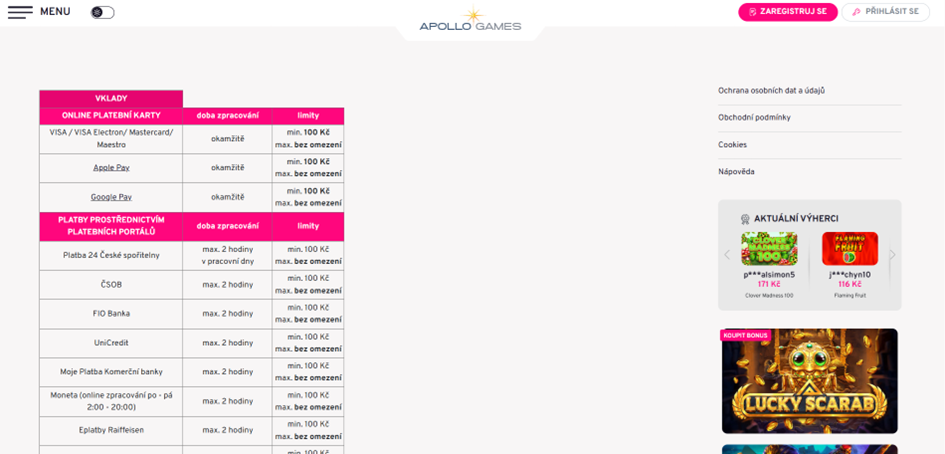The image size is (945, 454).
Task: Open the Apple Pay link
Action: click(x=111, y=168)
